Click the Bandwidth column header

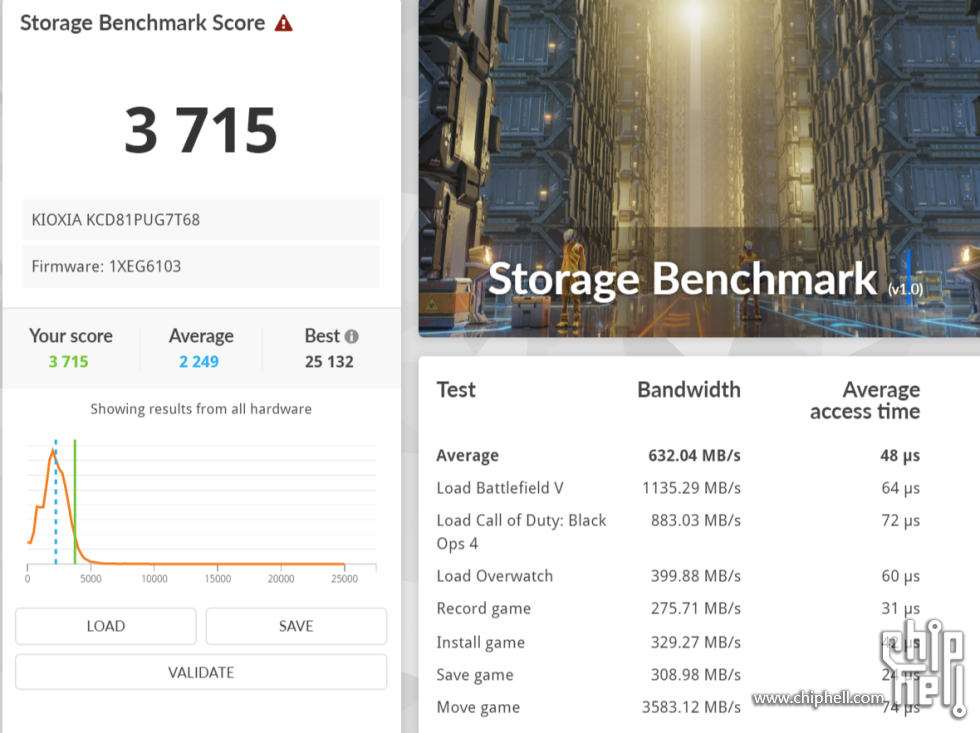coord(689,390)
